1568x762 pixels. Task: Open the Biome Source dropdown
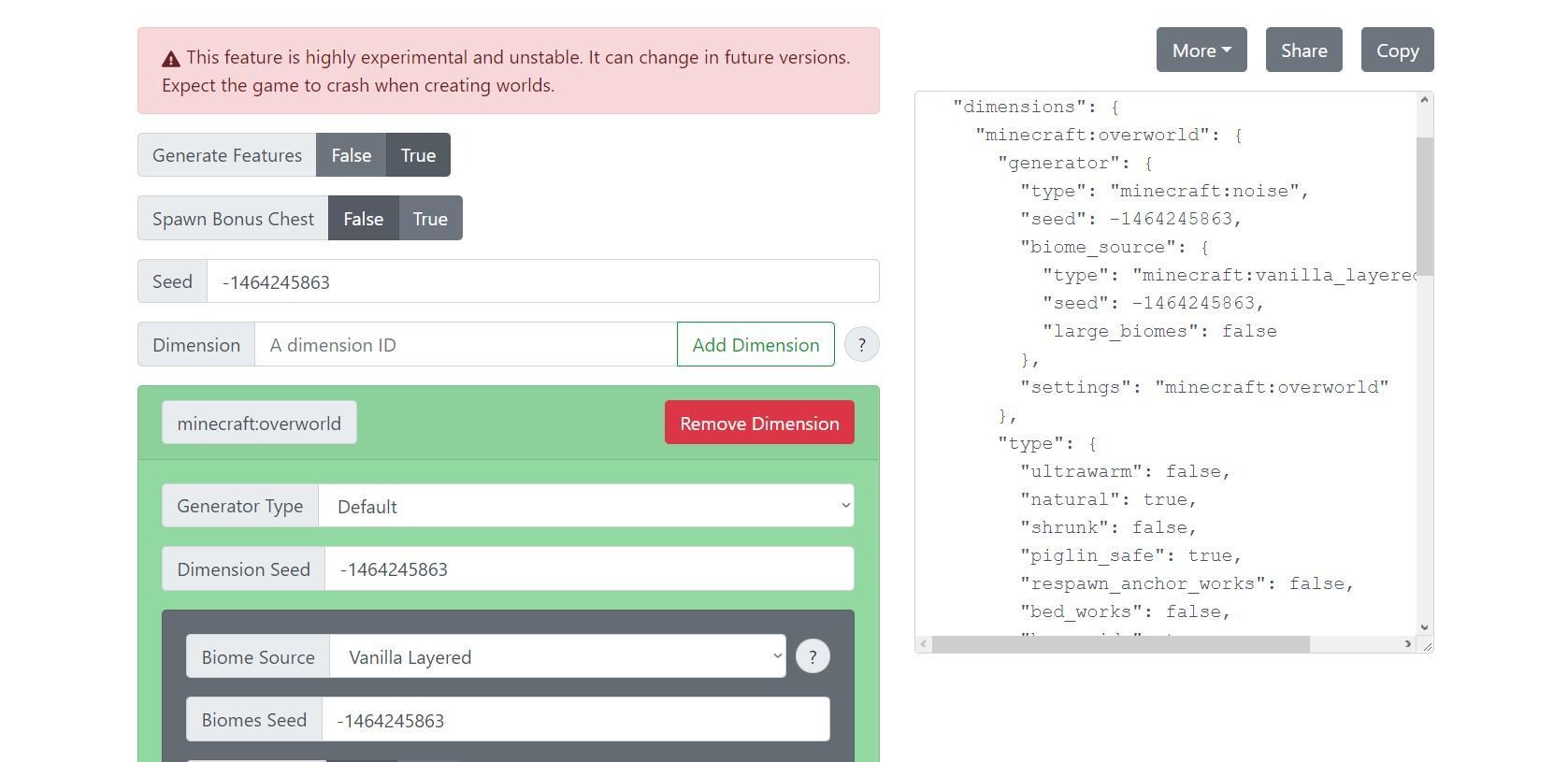(x=557, y=657)
